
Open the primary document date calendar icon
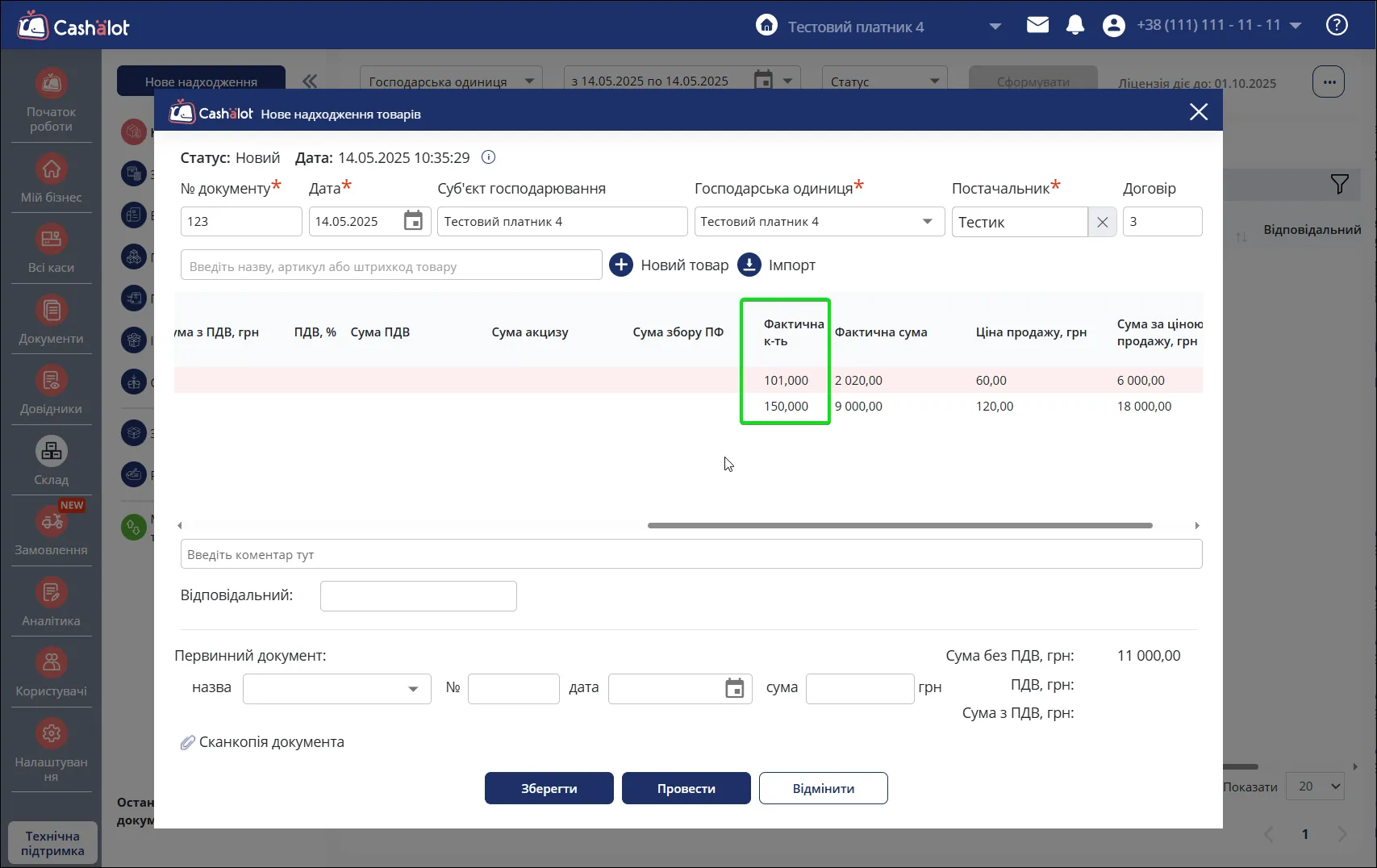735,688
